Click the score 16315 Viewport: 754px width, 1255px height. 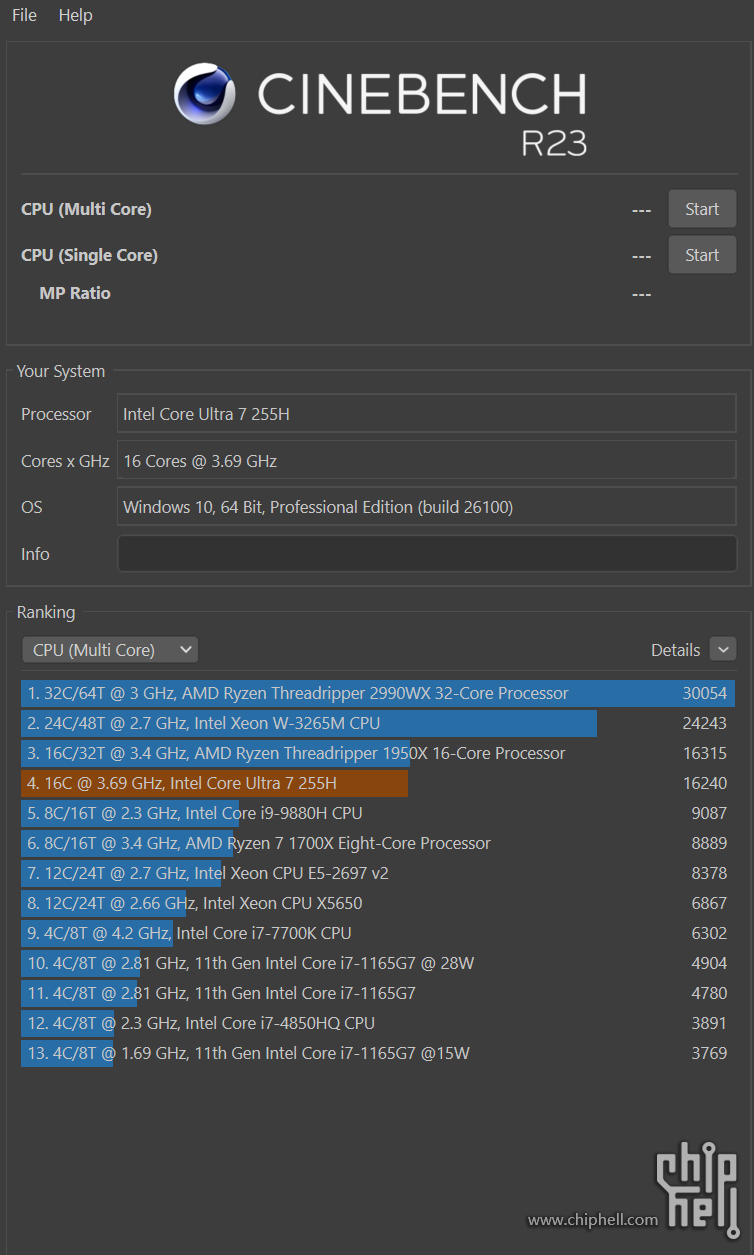coord(705,753)
